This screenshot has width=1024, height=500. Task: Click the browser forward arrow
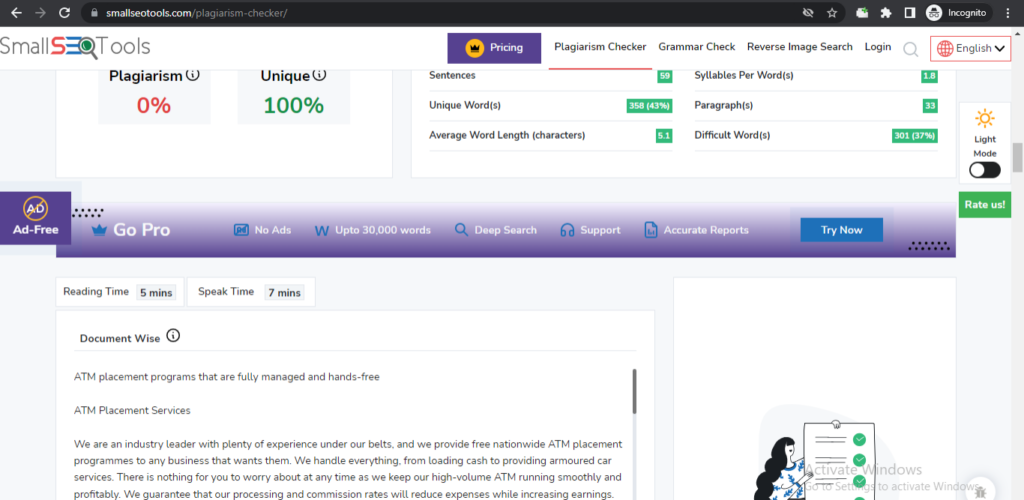click(x=40, y=12)
